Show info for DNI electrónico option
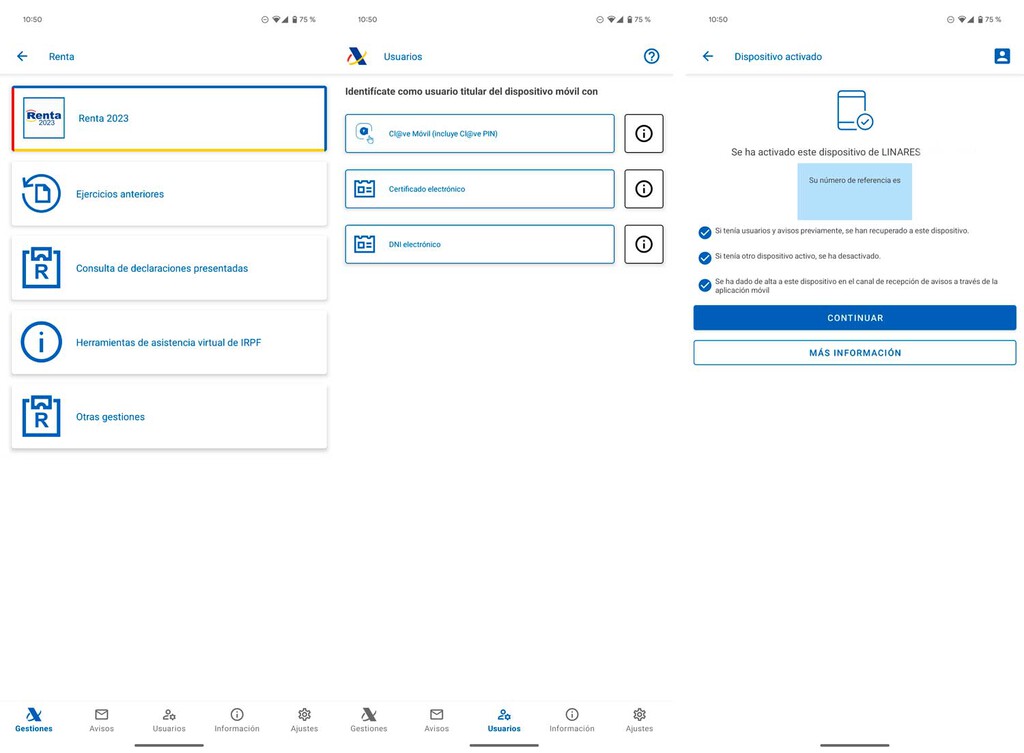The width and height of the screenshot is (1024, 753). 644,244
